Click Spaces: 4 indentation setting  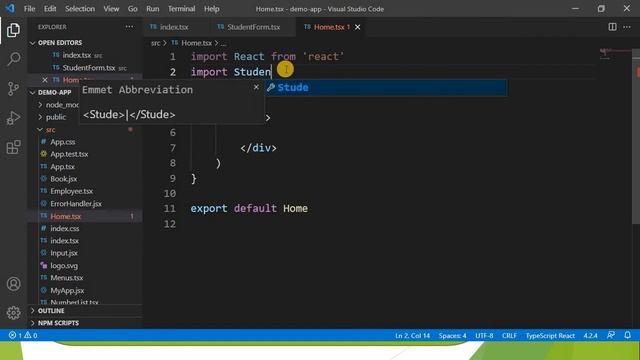452,336
